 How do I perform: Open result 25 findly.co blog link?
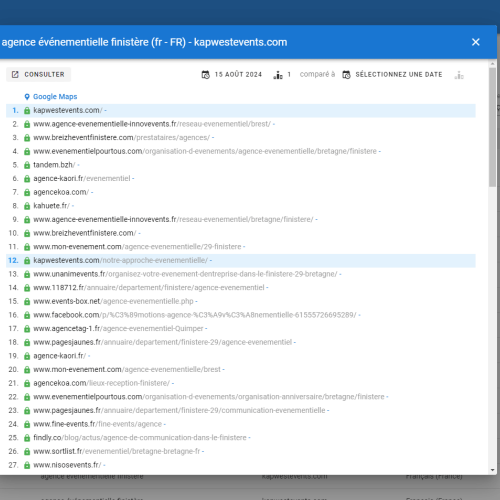click(x=140, y=438)
